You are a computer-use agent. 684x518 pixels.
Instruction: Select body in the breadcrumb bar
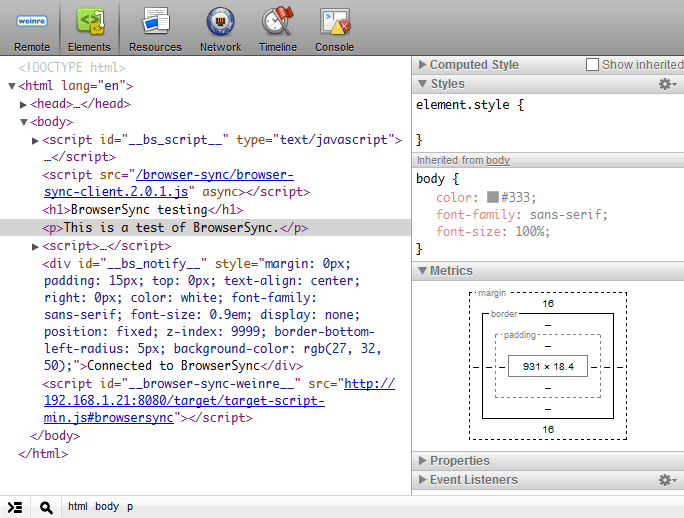tap(107, 507)
